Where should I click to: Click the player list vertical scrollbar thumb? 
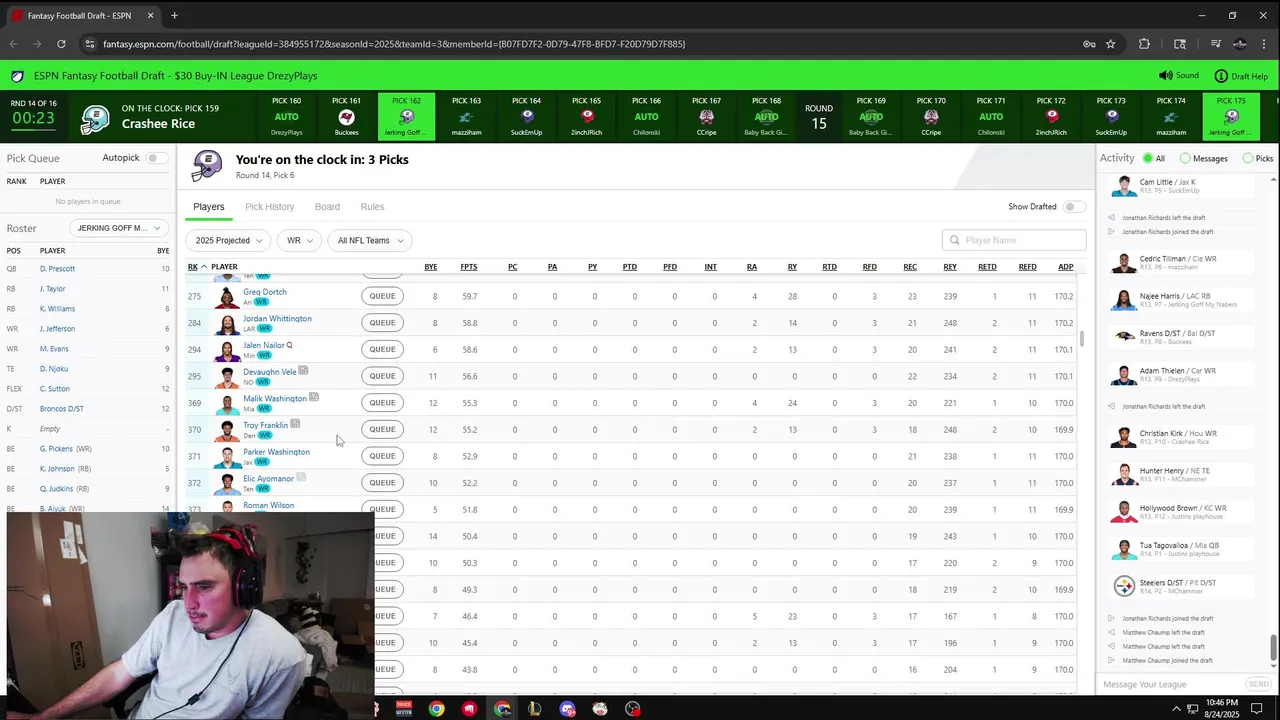[1082, 340]
